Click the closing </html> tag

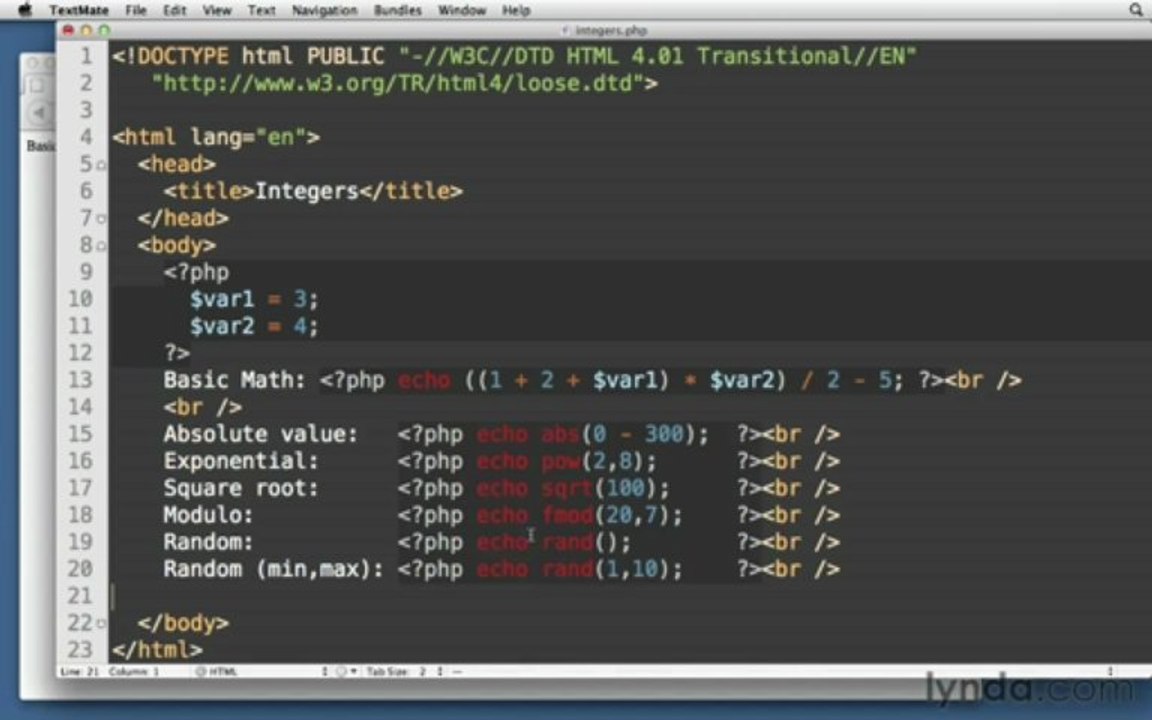point(156,650)
